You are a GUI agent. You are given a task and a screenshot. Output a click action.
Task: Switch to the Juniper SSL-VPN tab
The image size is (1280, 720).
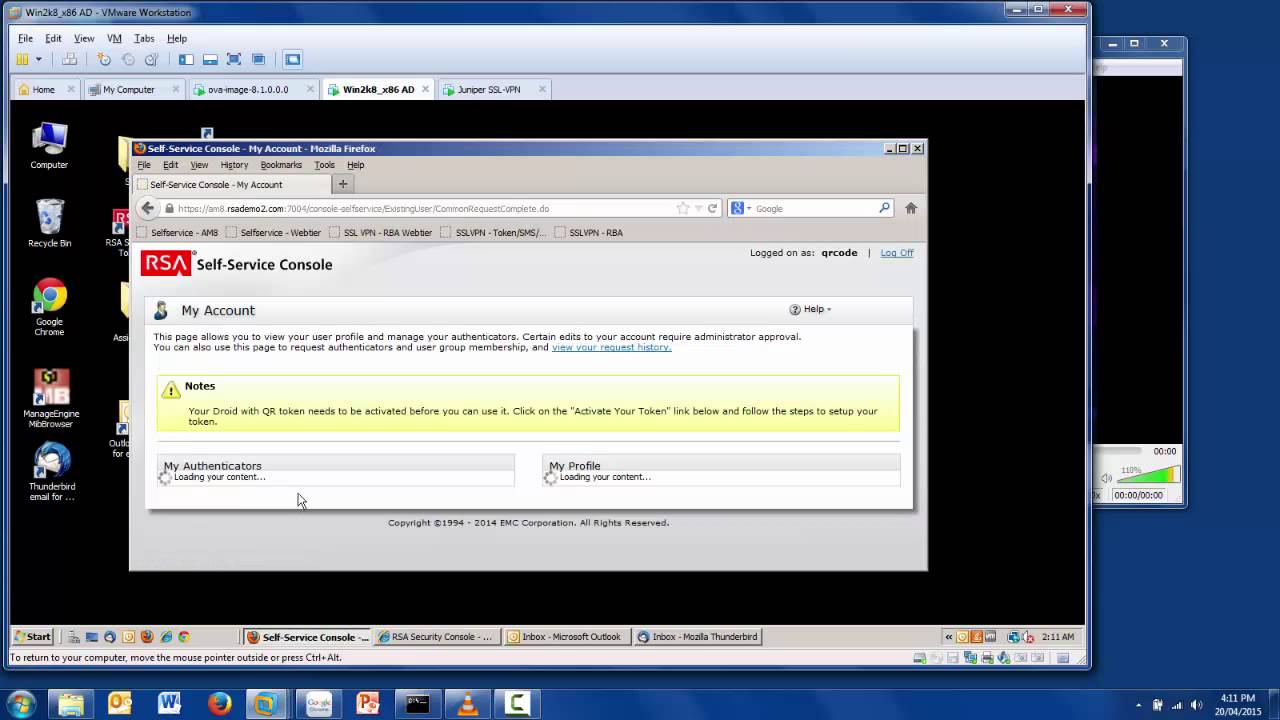click(489, 89)
